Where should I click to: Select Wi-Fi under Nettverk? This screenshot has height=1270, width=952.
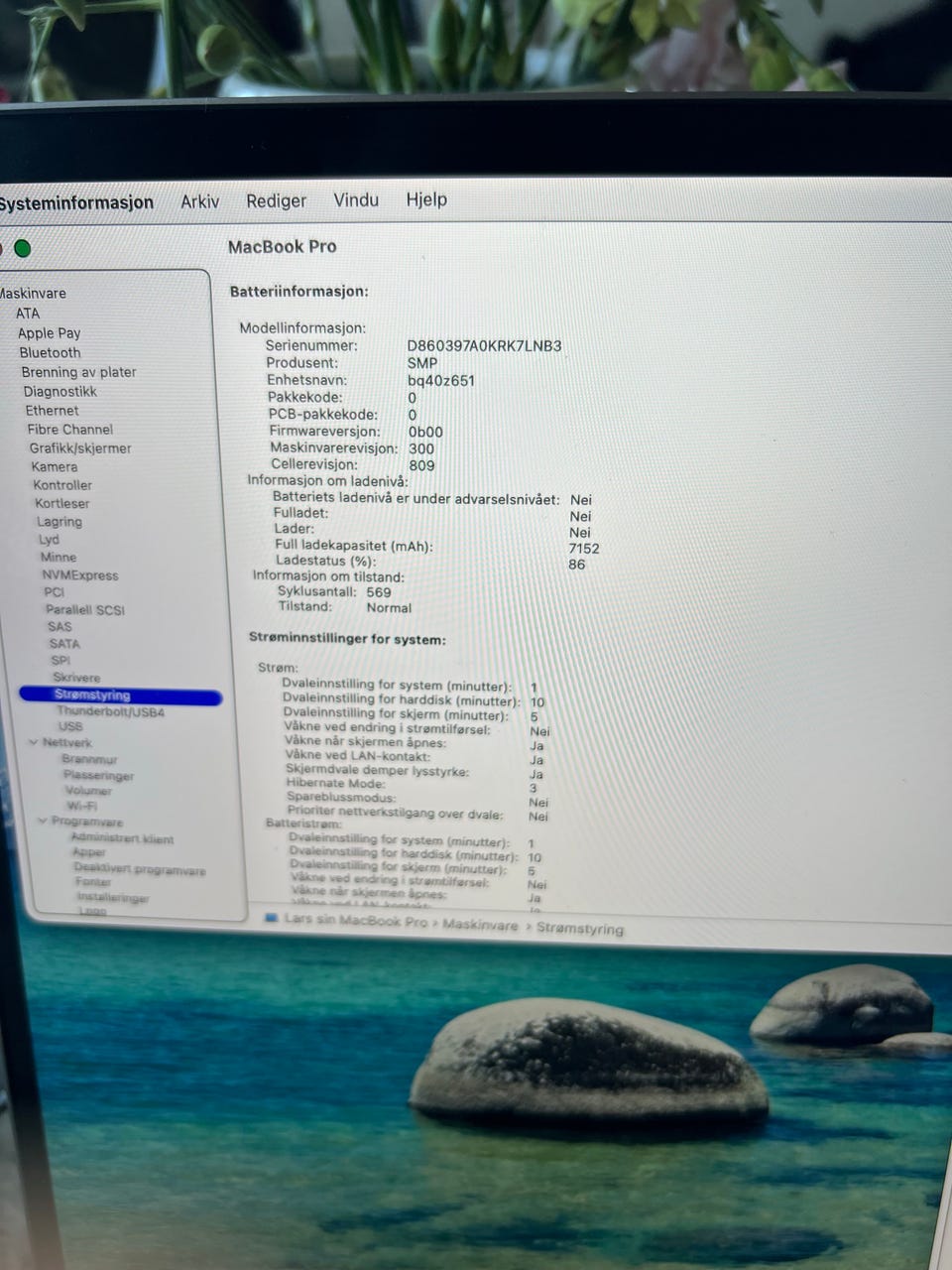point(81,806)
